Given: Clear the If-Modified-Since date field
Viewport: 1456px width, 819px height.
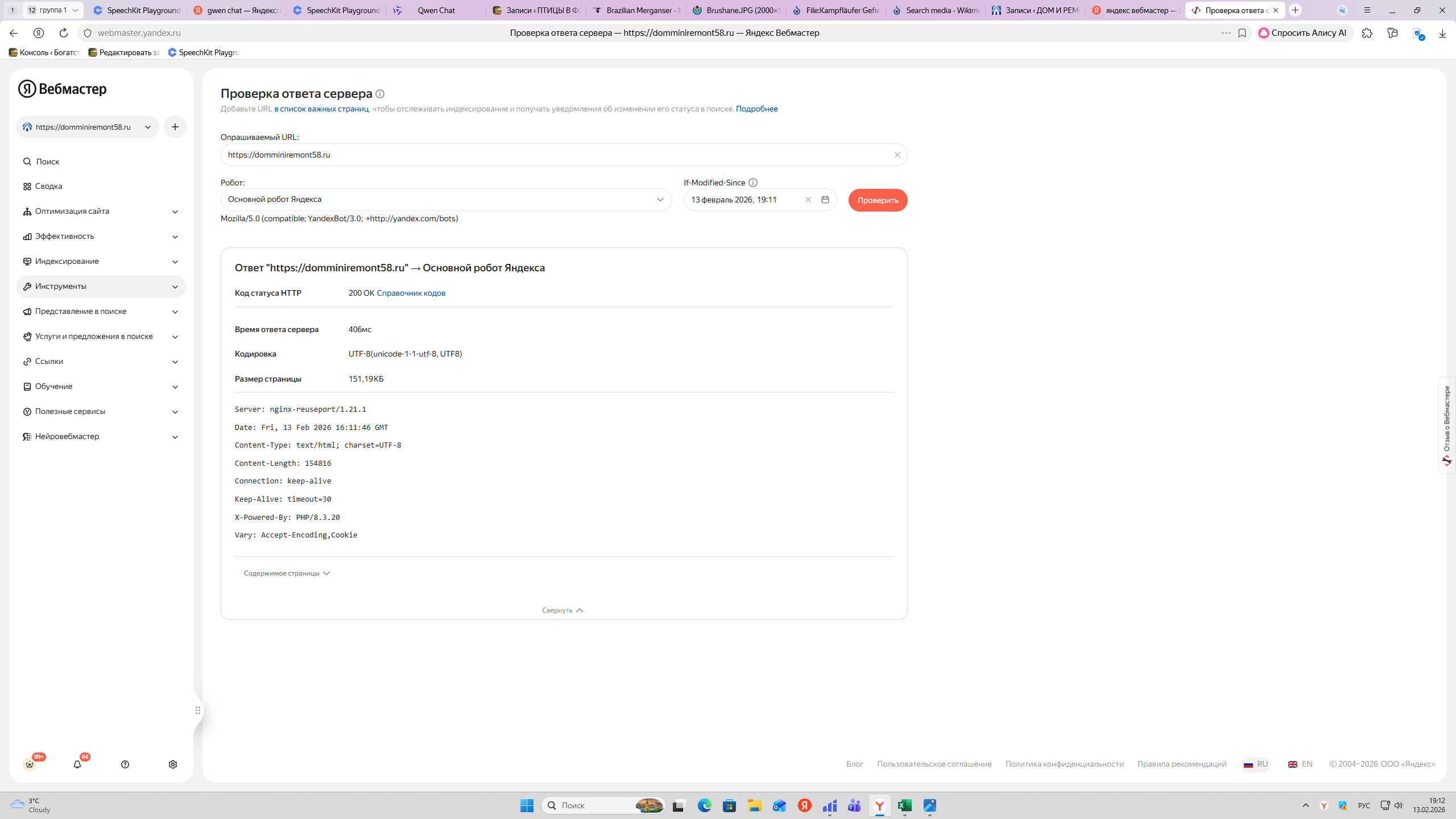Looking at the screenshot, I should tap(808, 200).
